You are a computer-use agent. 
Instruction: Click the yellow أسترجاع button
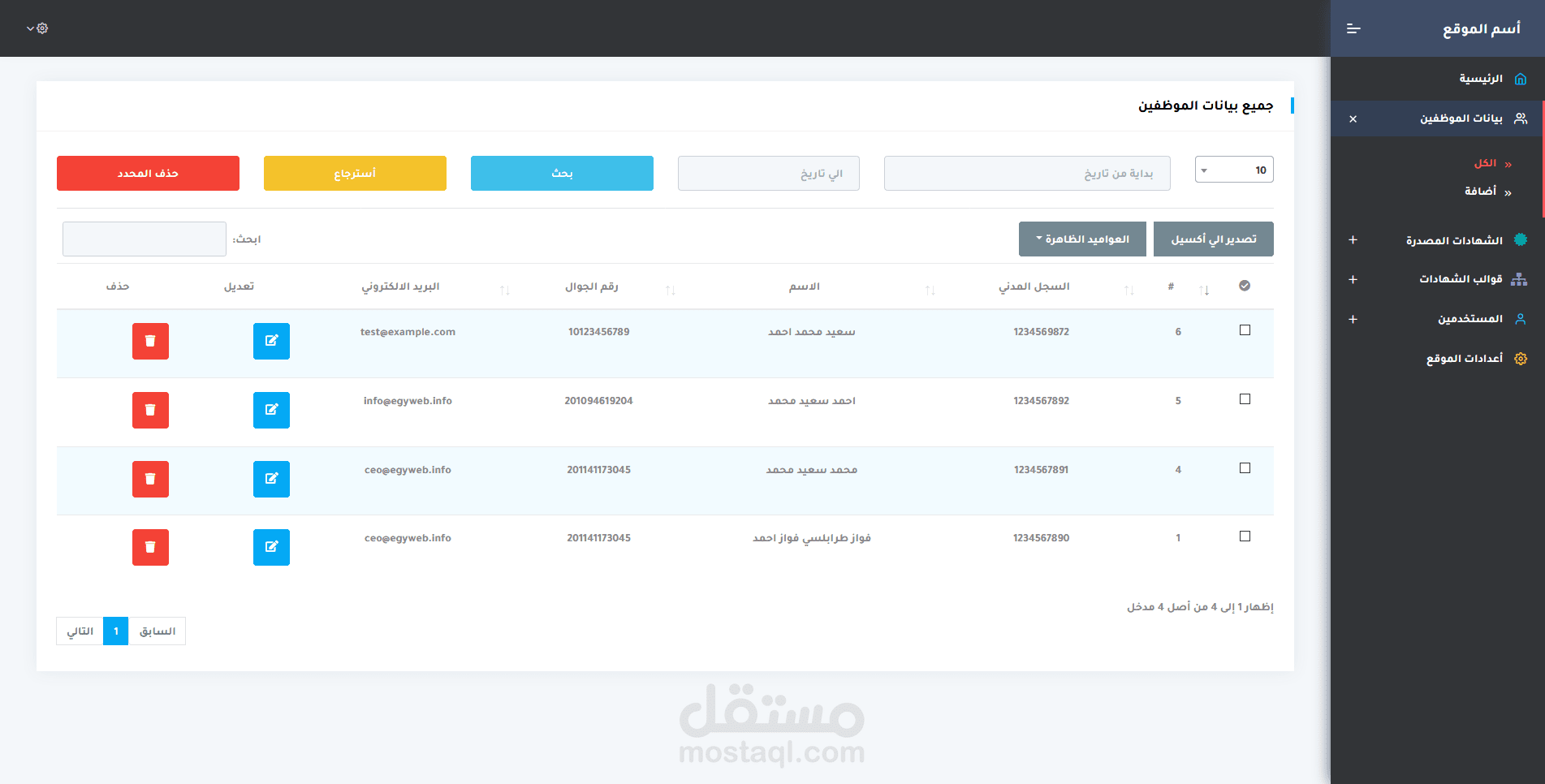click(x=355, y=174)
